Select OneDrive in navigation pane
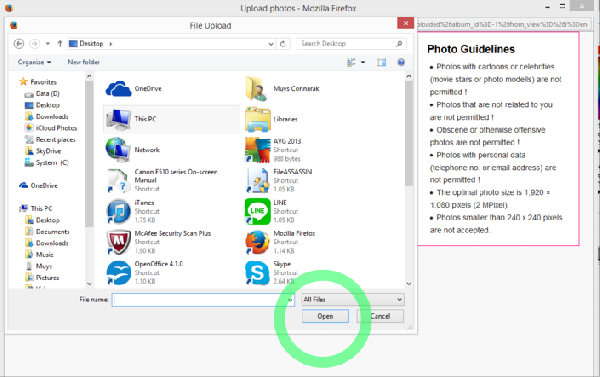This screenshot has width=600, height=377. pyautogui.click(x=38, y=186)
